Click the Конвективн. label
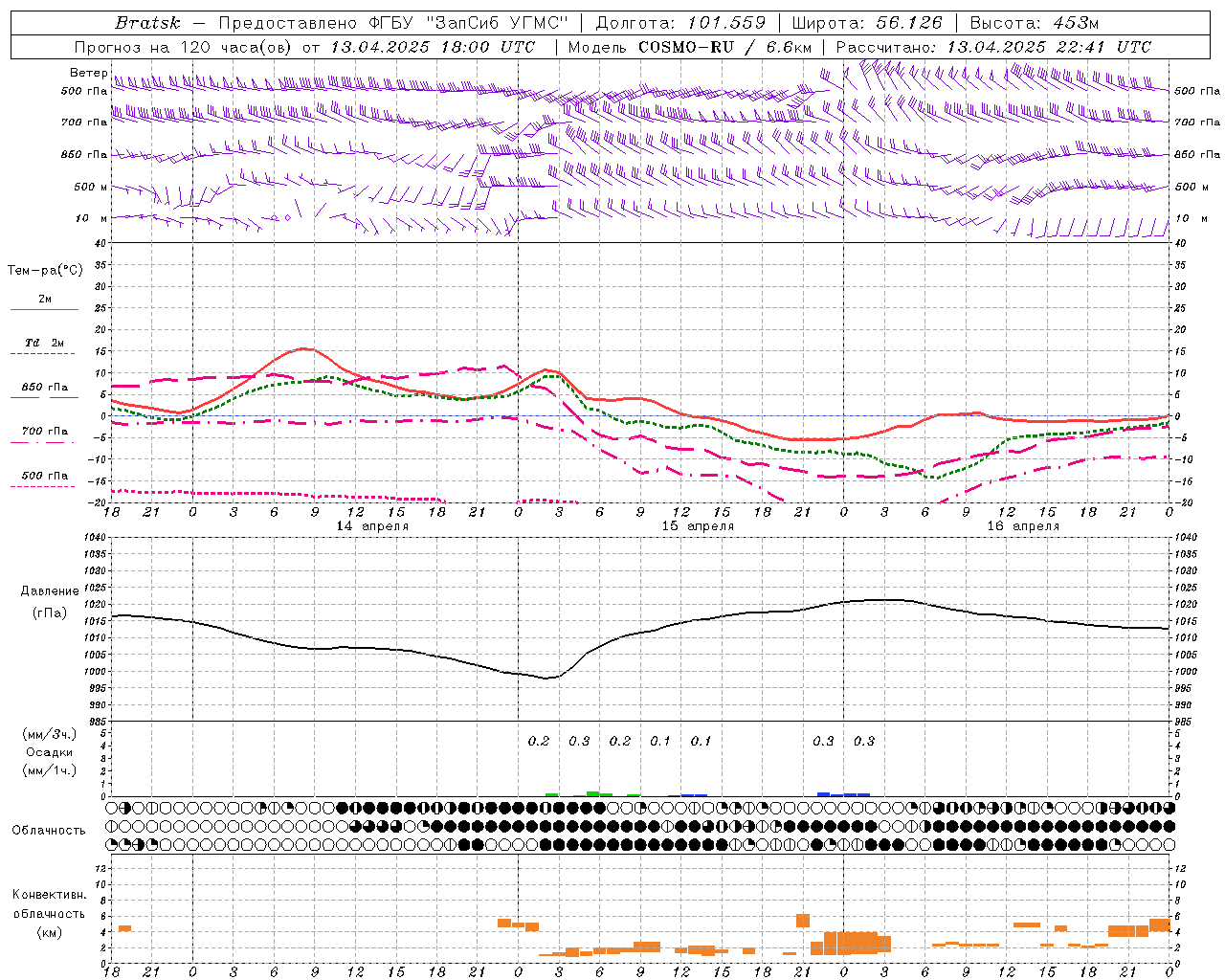The width and height of the screenshot is (1225, 980). pos(49,895)
